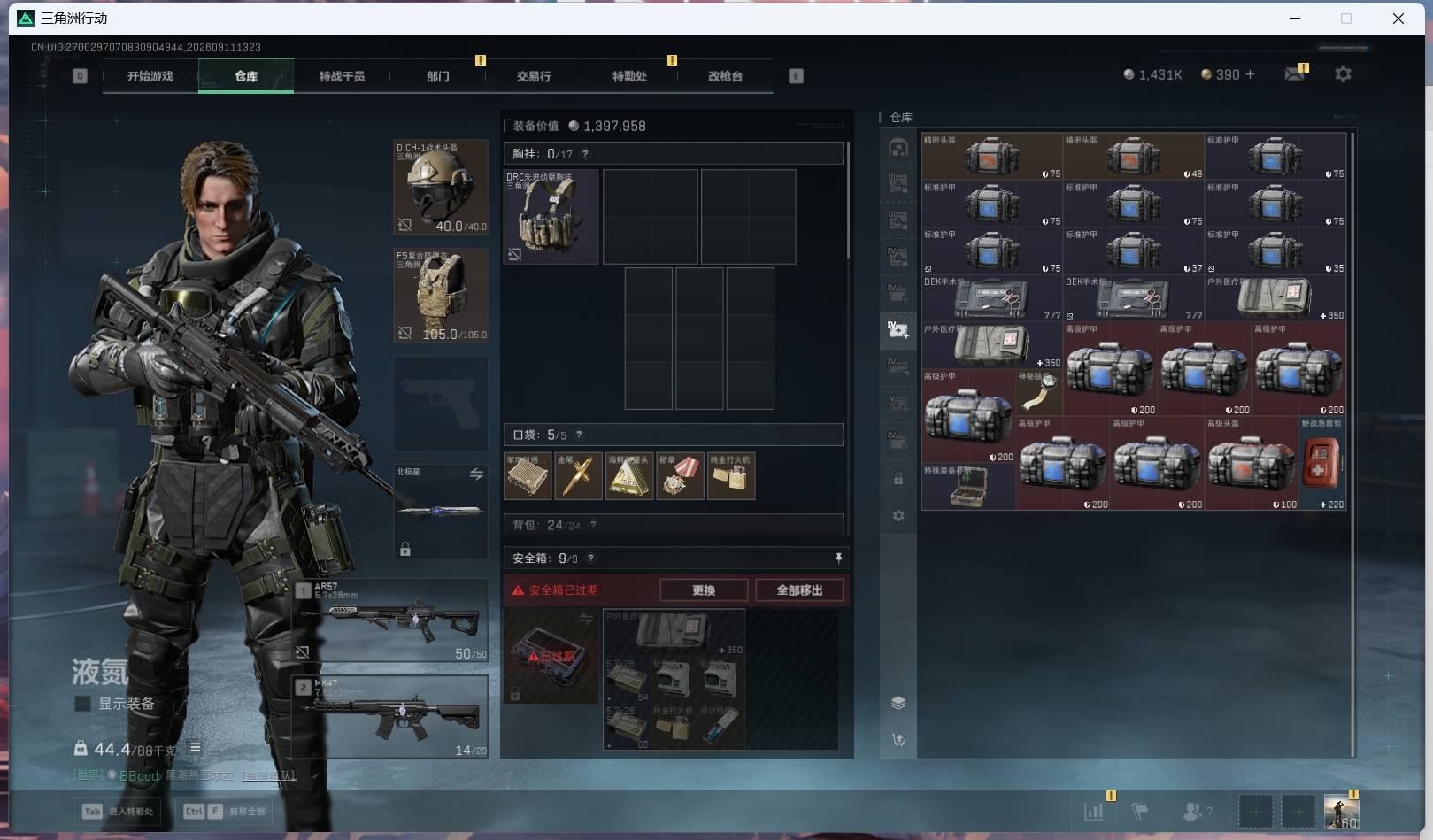
Task: Click the help icon beside 安全箱
Action: 590,559
